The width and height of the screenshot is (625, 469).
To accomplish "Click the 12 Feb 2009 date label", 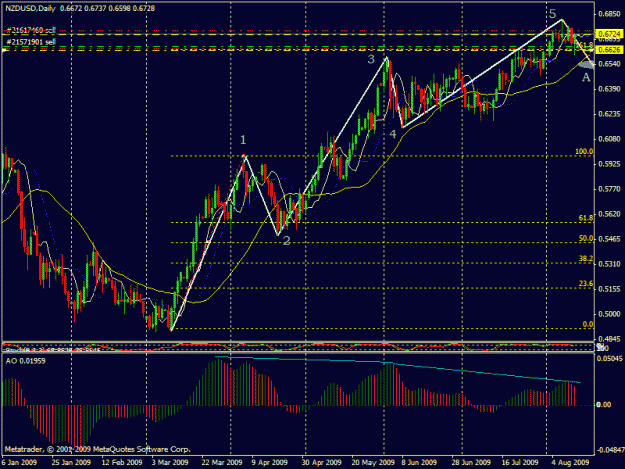I will [x=122, y=463].
